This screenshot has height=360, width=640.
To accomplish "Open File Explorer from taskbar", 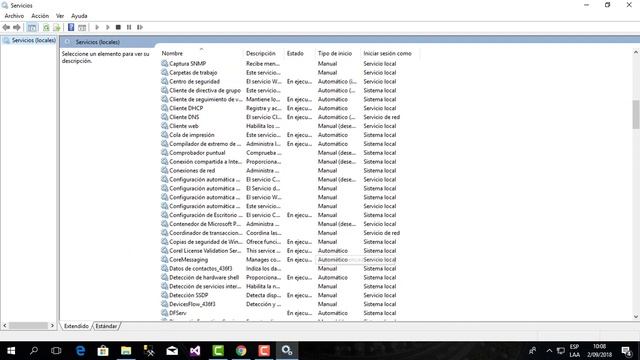I will (x=126, y=351).
